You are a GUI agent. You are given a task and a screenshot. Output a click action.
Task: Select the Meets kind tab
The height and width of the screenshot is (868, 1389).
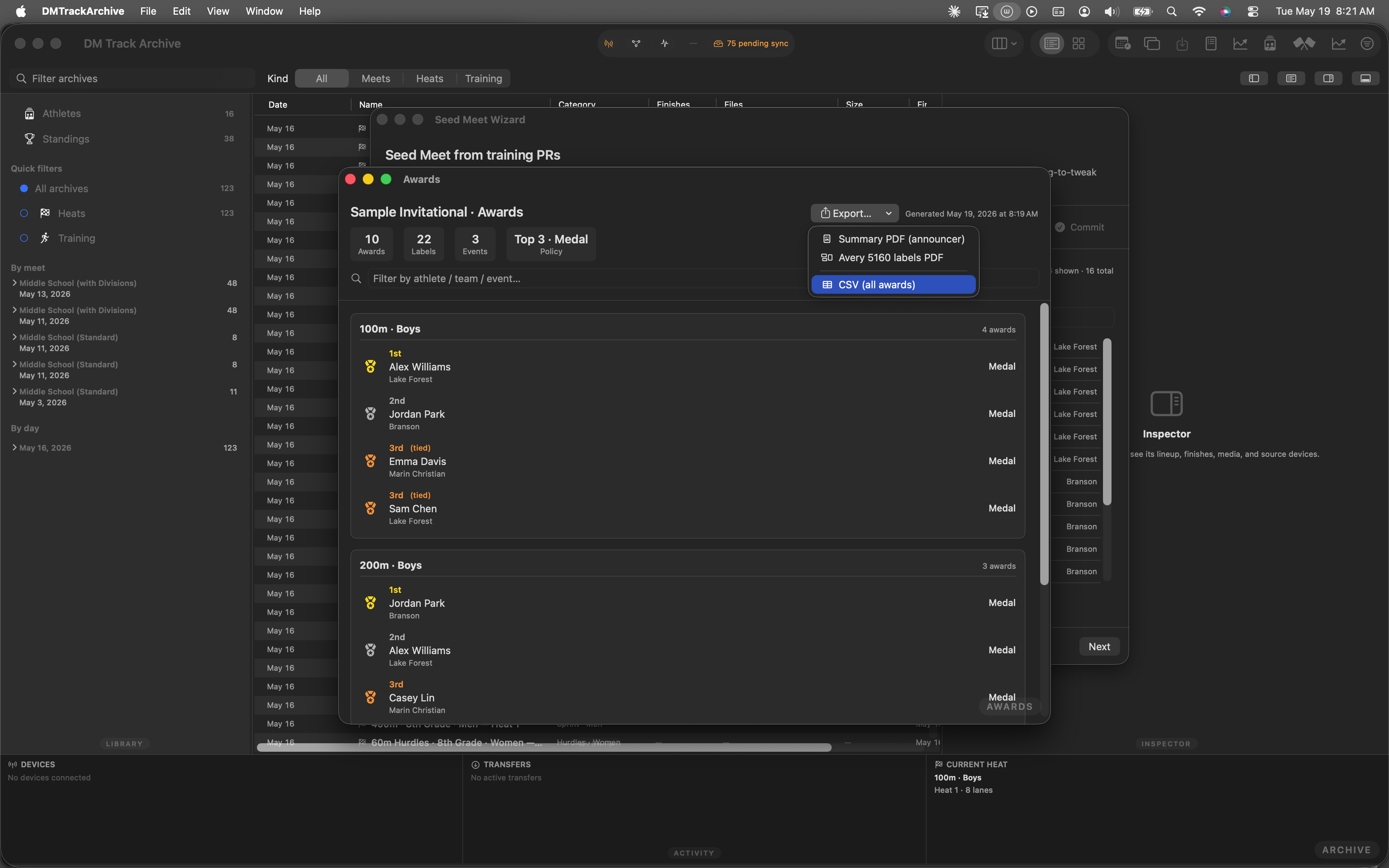click(x=376, y=79)
